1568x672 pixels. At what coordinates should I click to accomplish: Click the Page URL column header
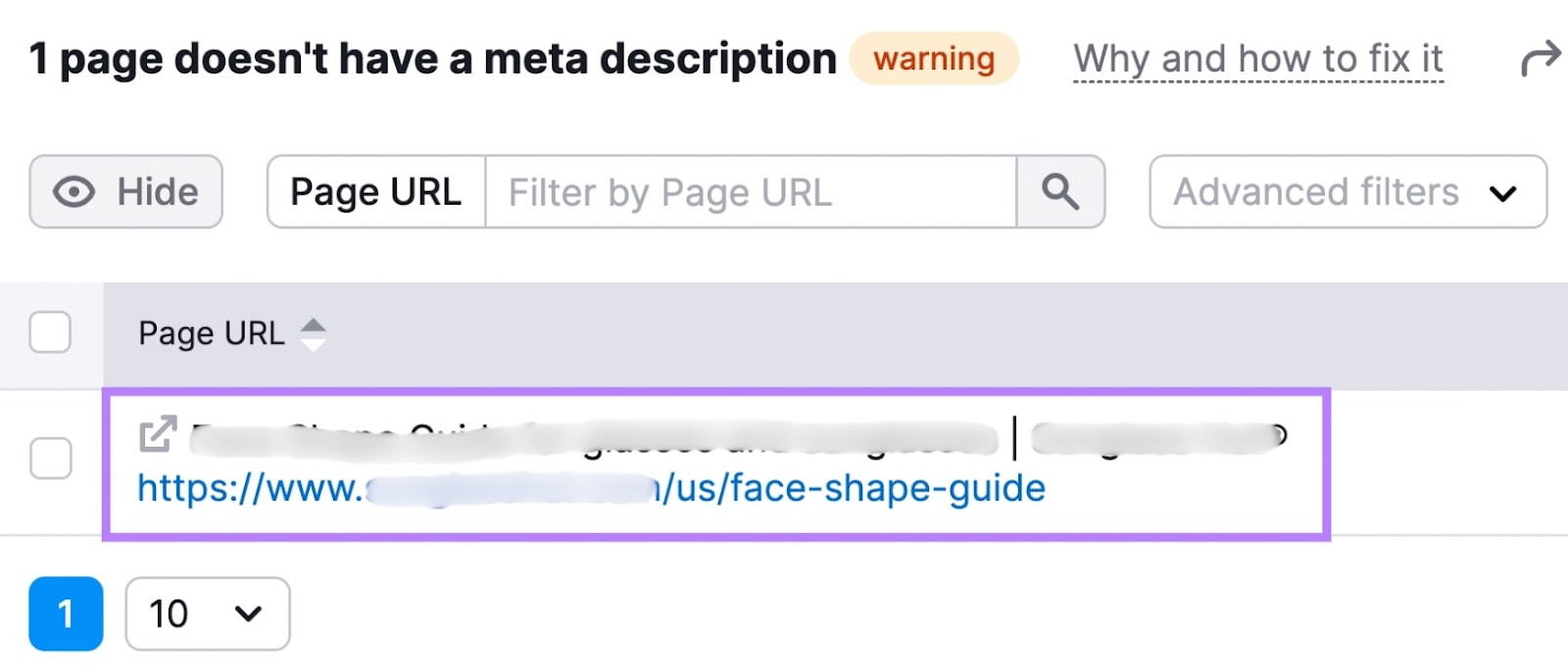(x=212, y=334)
